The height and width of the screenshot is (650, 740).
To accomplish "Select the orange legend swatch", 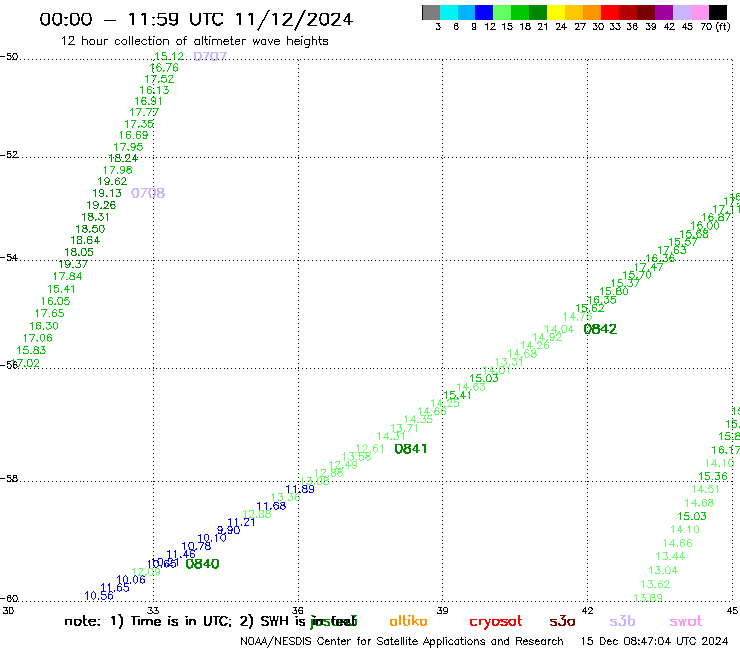I will pos(592,12).
